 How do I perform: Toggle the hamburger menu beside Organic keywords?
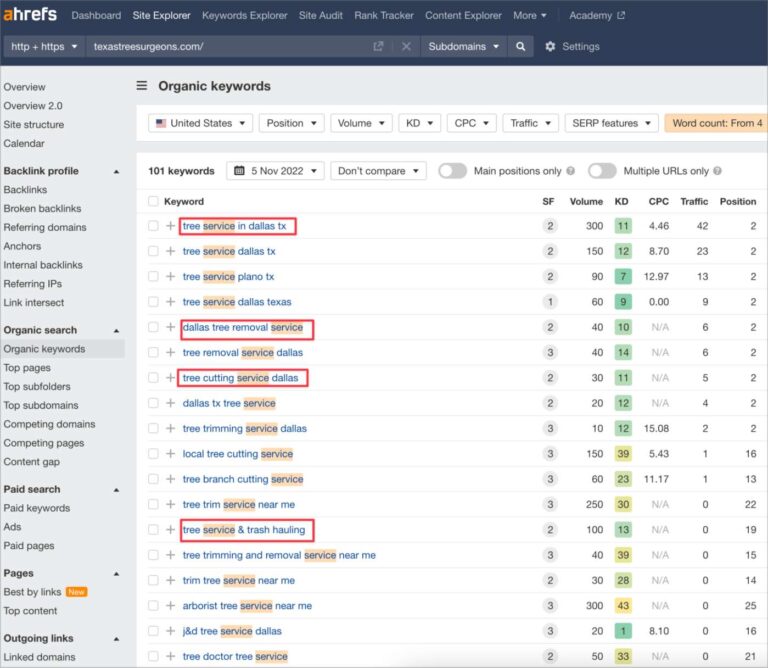click(142, 86)
